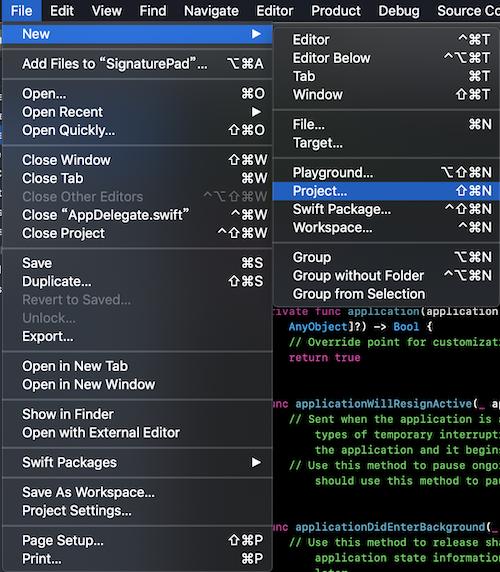Open the Debug menu
500x572 pixels.
(x=399, y=11)
